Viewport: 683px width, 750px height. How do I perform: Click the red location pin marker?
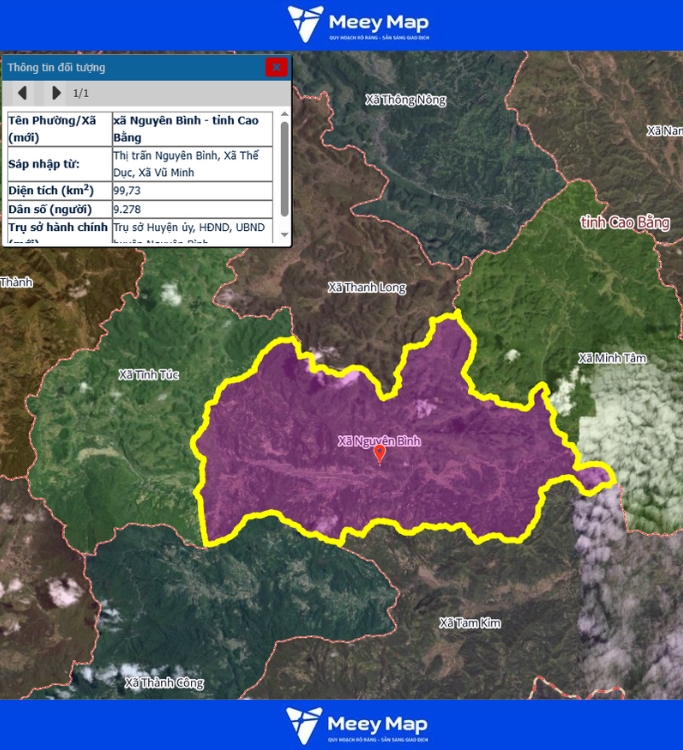(379, 455)
